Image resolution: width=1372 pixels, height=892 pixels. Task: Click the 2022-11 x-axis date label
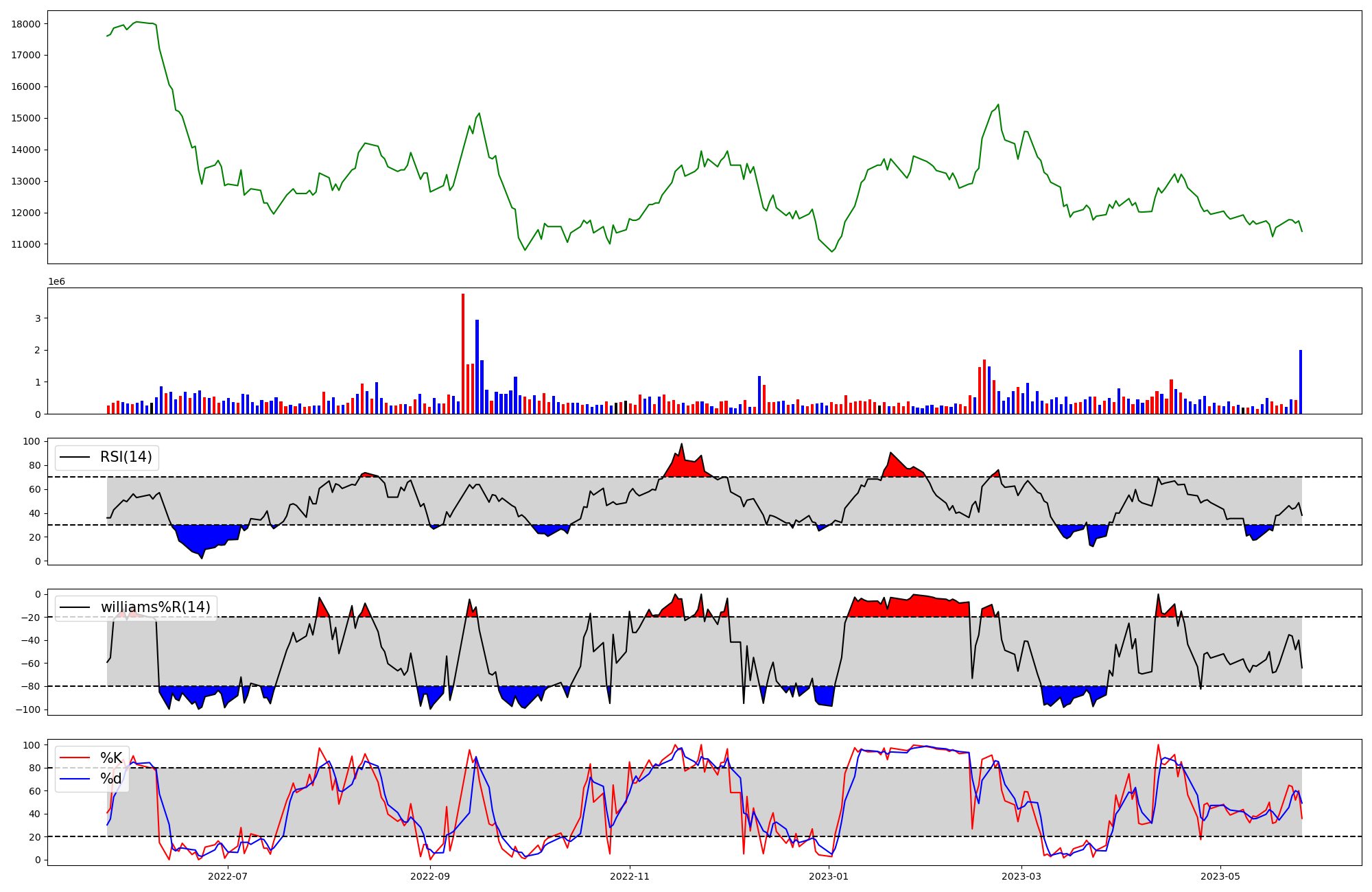tap(630, 876)
